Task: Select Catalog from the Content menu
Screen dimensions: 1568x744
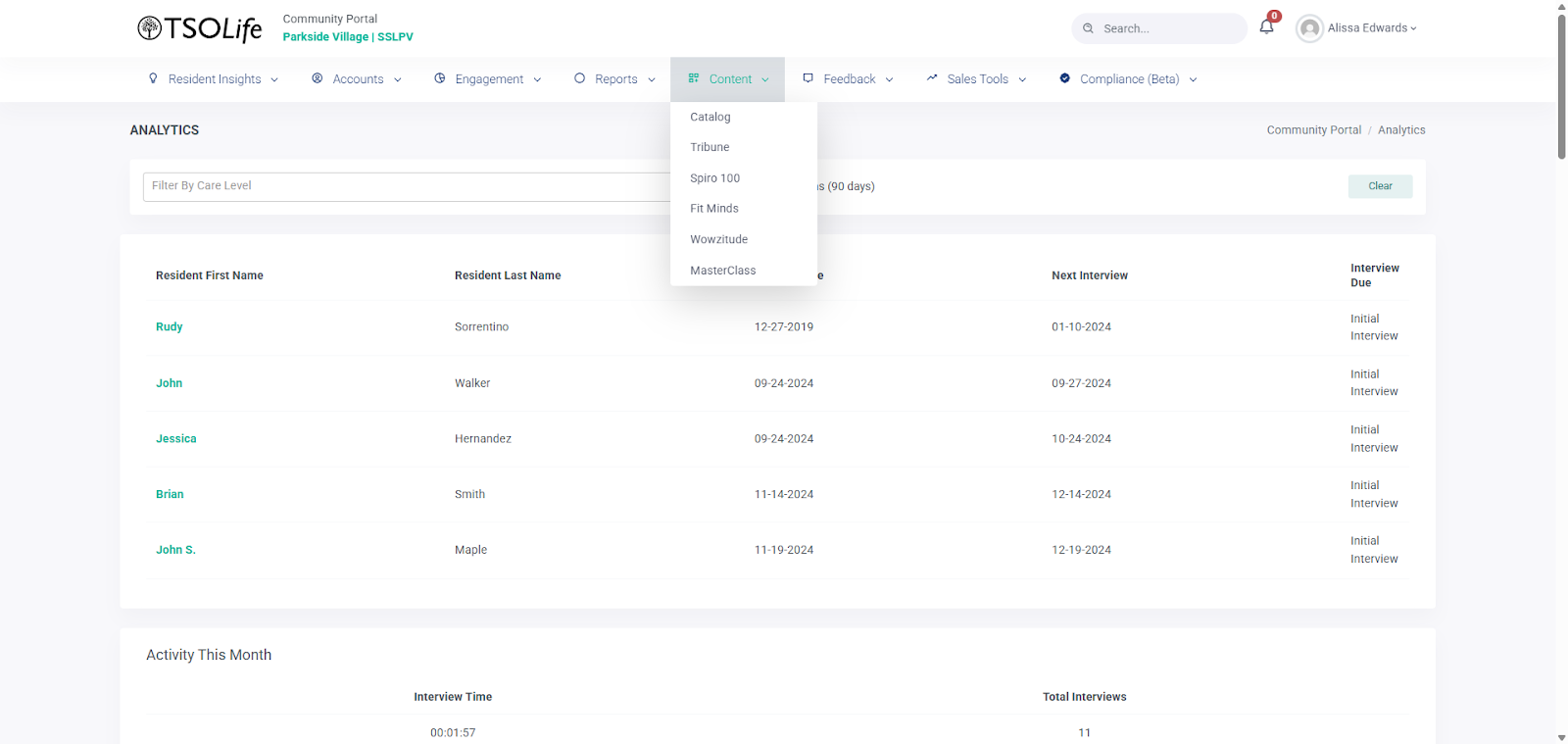Action: (710, 117)
